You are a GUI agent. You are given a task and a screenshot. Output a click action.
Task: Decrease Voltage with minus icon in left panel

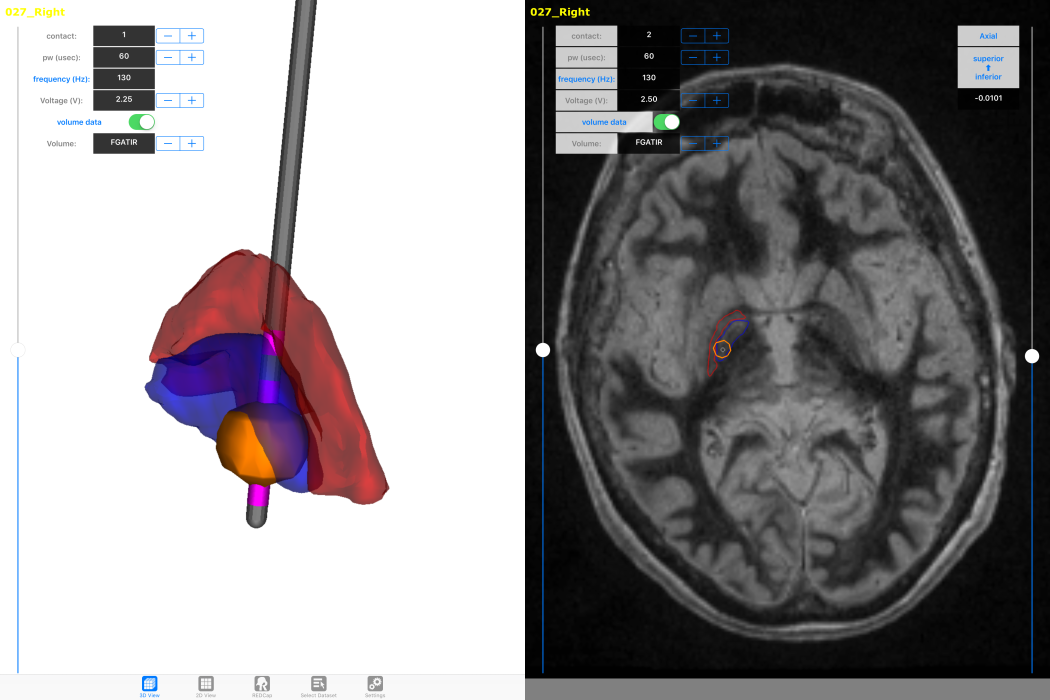point(168,100)
